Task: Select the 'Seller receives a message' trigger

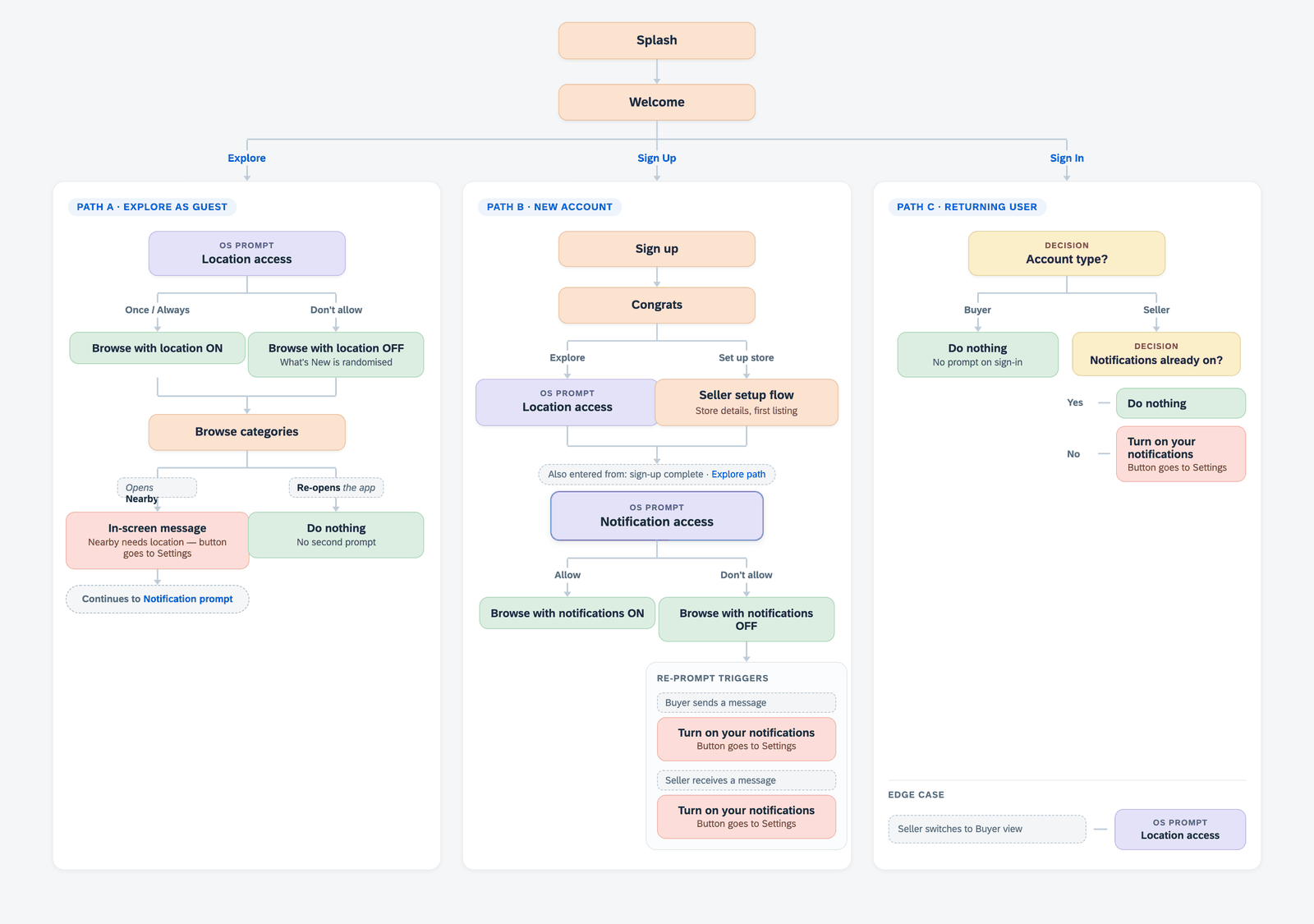Action: click(746, 780)
